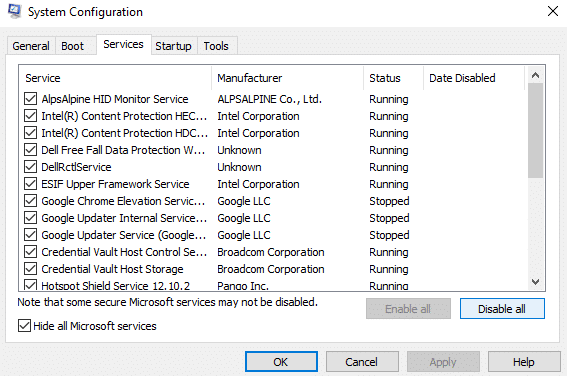
Task: Uncheck ESIF Upper Framework Service
Action: (x=30, y=184)
